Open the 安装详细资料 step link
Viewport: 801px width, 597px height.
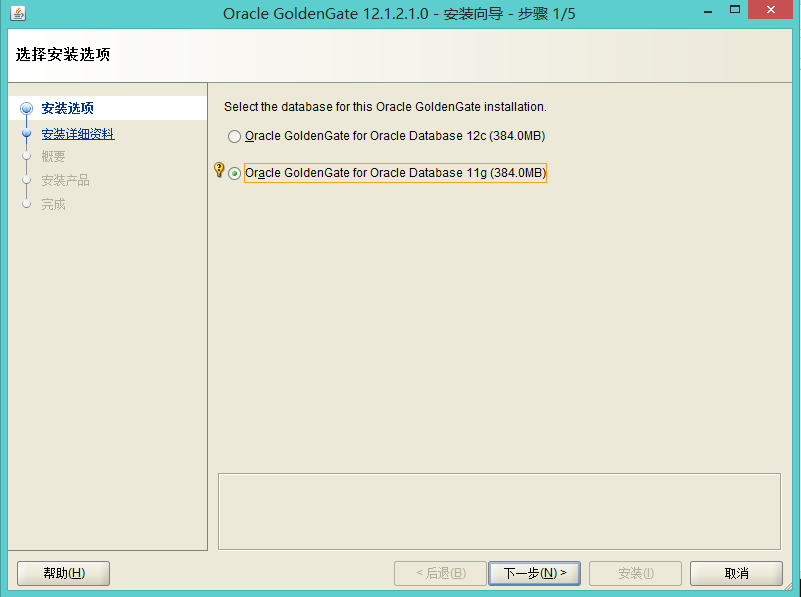click(78, 134)
